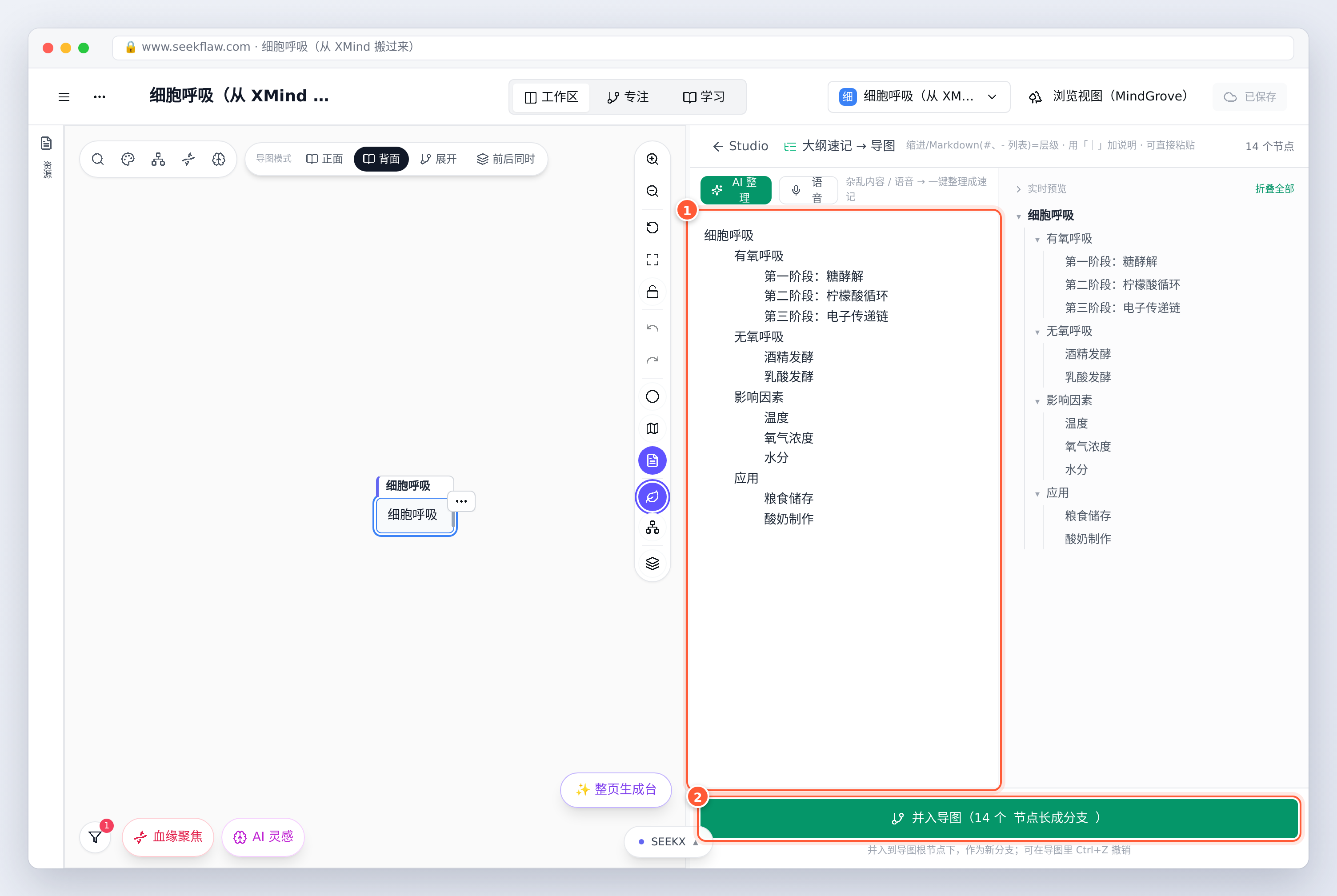Open 整页生成台 button

click(616, 790)
